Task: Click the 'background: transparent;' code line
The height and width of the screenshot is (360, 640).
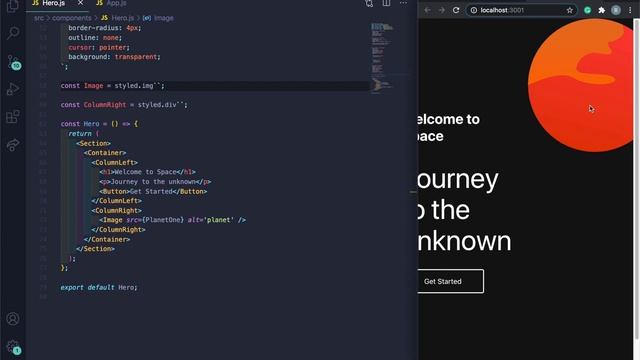Action: (x=114, y=57)
